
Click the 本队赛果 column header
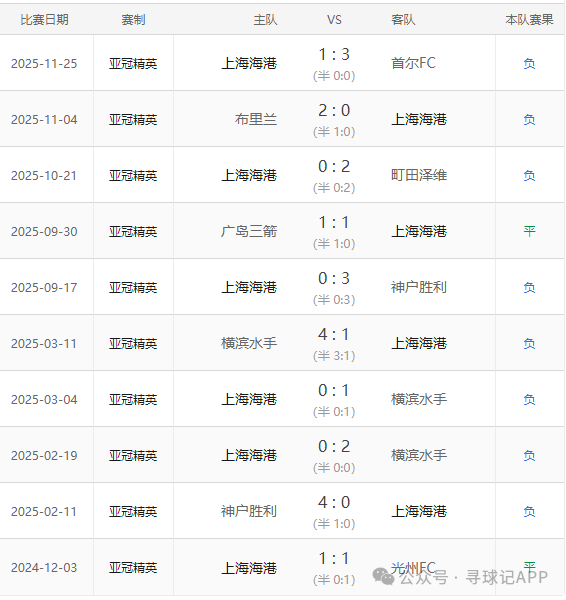[x=529, y=20]
